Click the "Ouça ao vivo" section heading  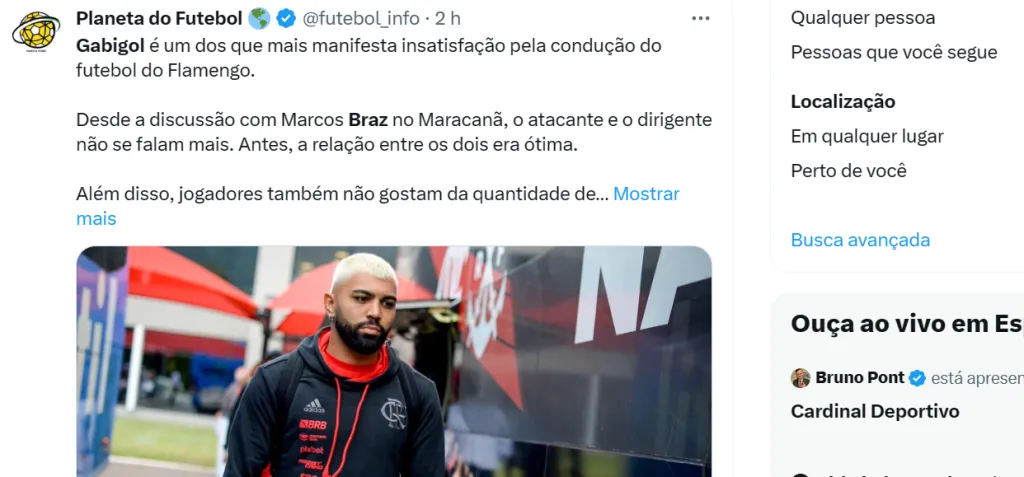[x=907, y=324]
